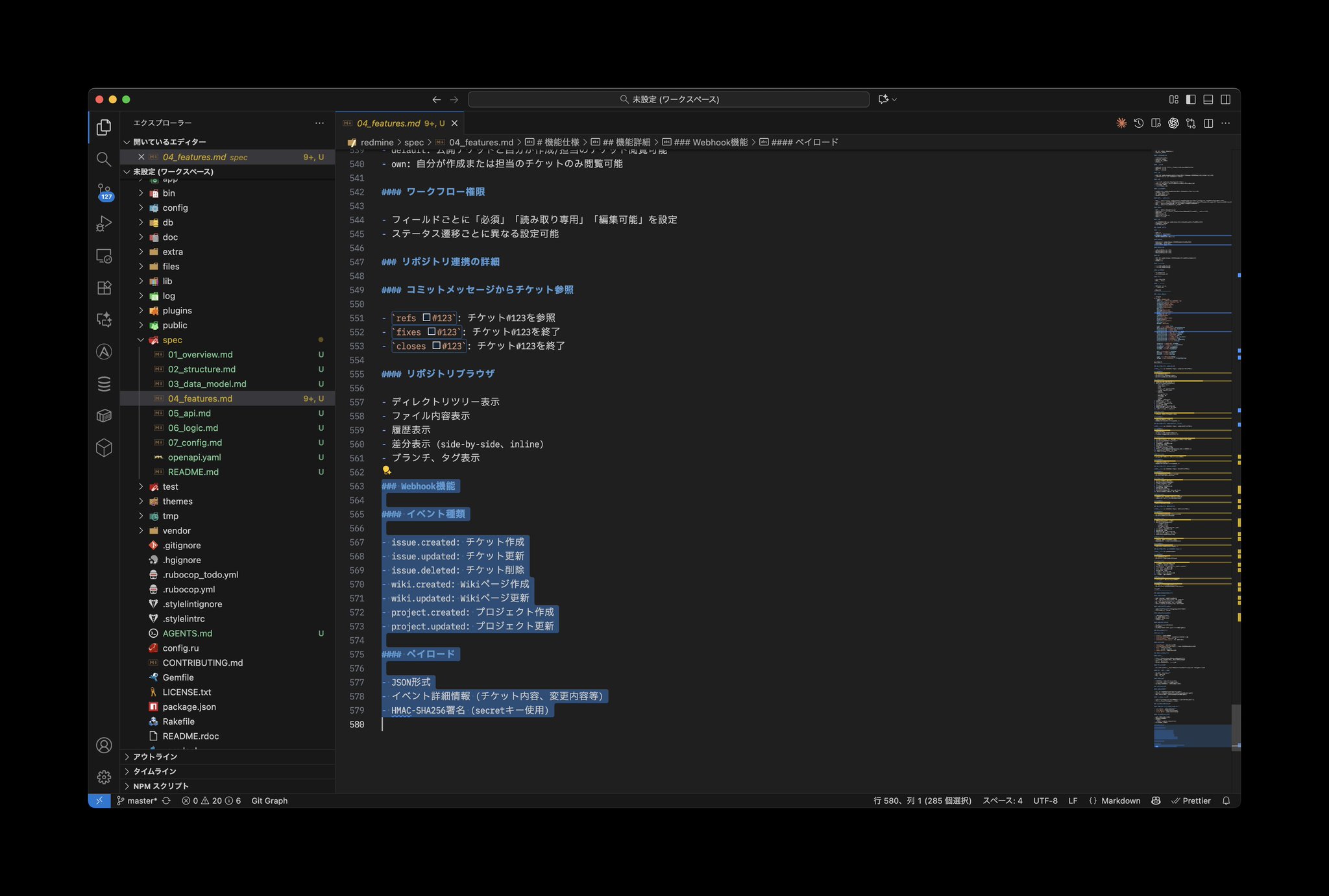
Task: Click Git Graph in status bar
Action: (269, 801)
